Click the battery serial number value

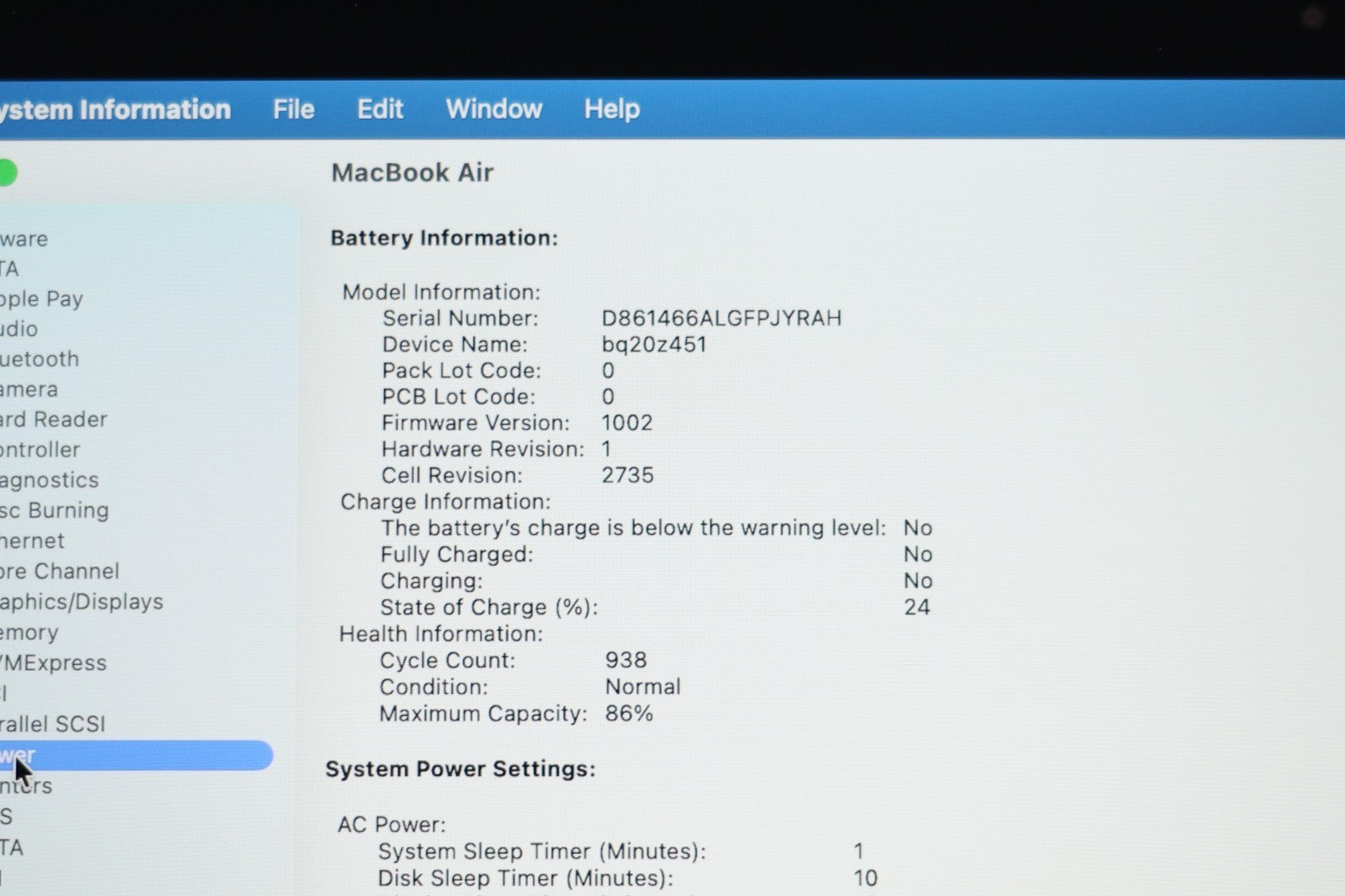pyautogui.click(x=721, y=319)
